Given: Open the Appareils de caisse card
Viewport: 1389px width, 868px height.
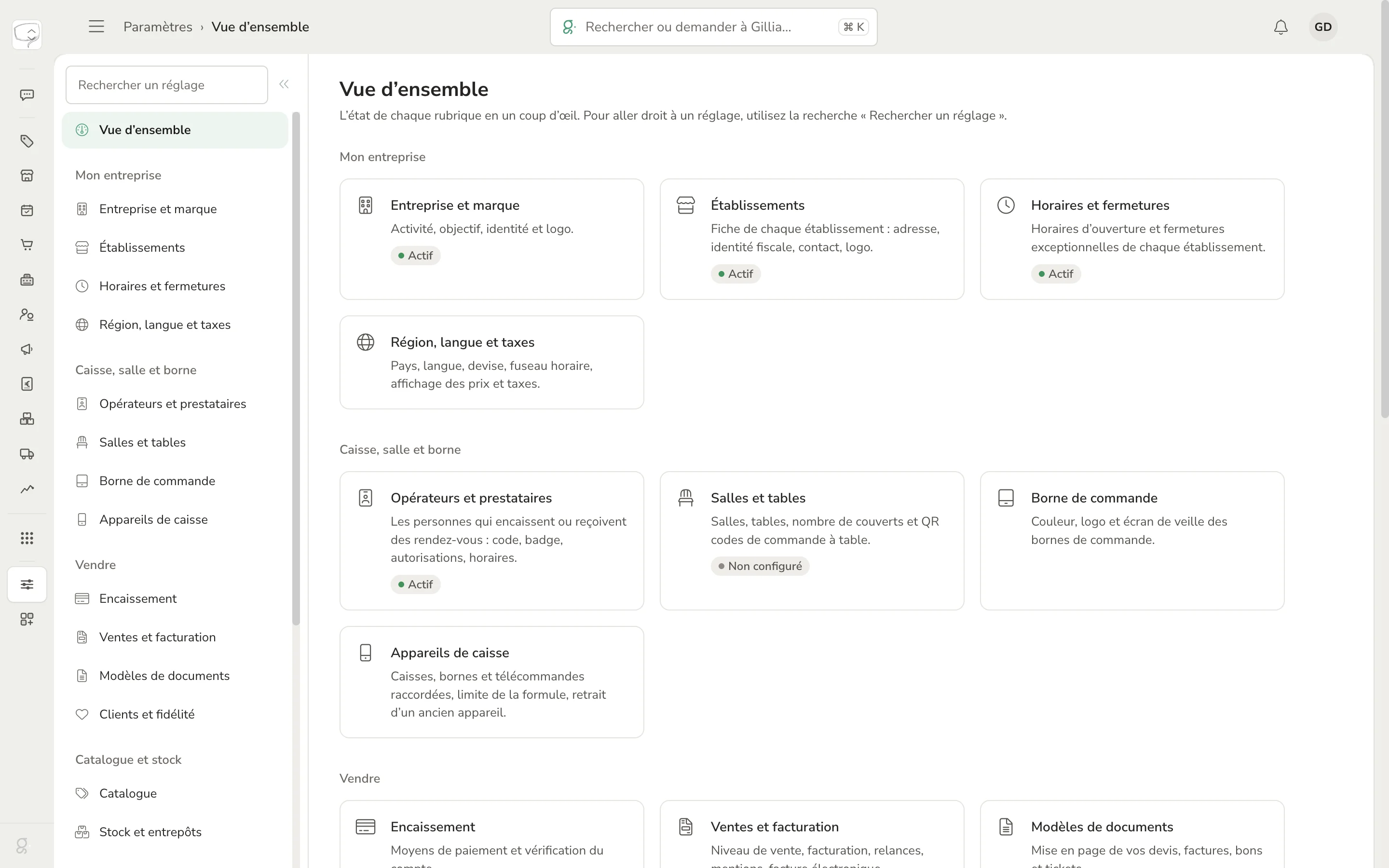Looking at the screenshot, I should [x=491, y=682].
